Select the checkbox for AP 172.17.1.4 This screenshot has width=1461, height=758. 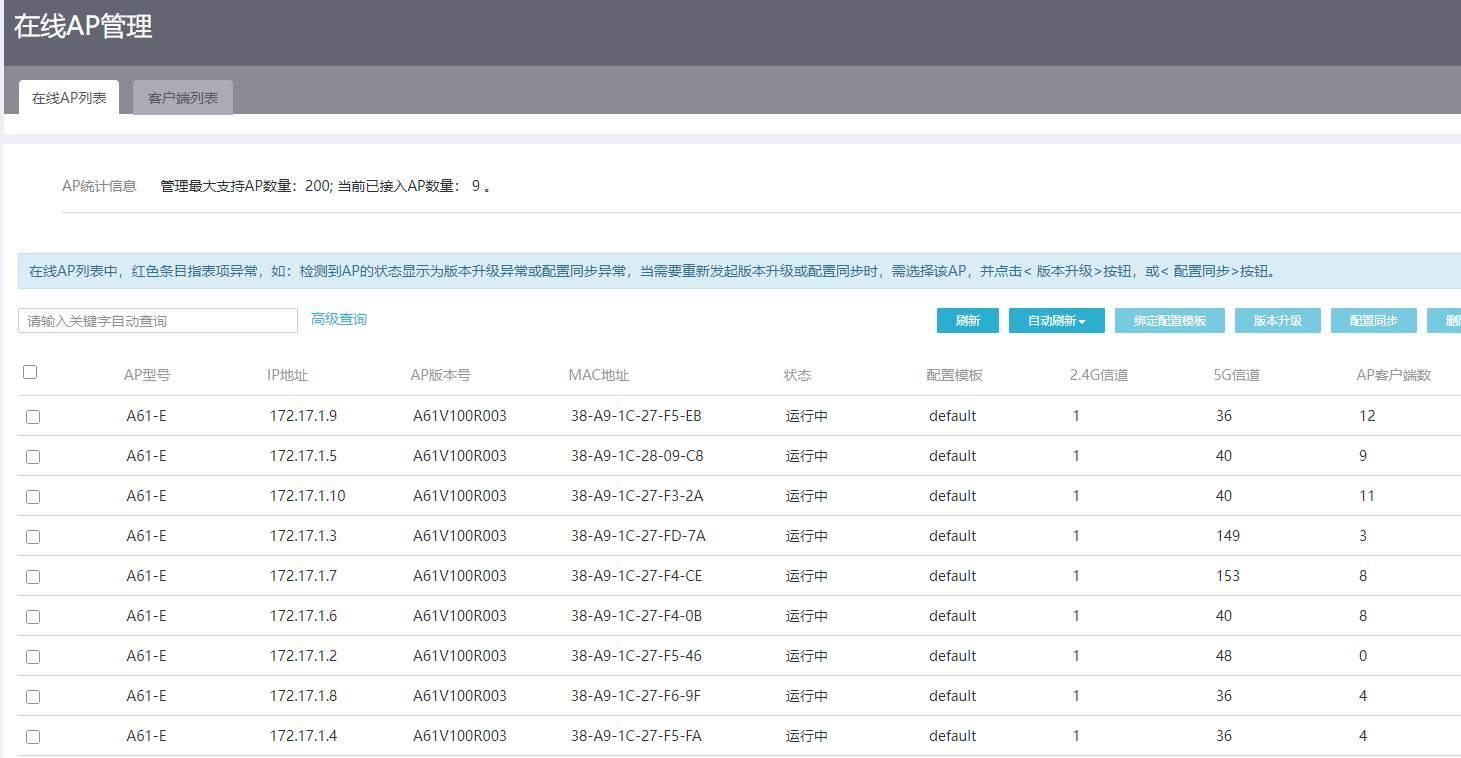click(33, 737)
